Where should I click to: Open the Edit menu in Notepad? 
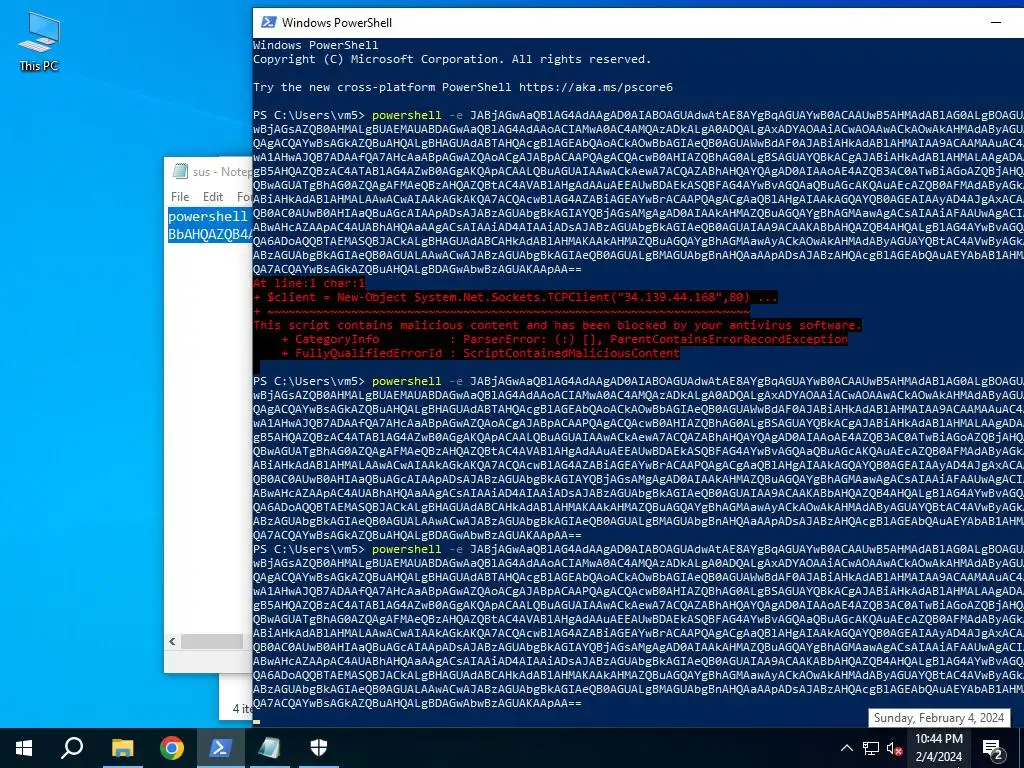point(213,197)
